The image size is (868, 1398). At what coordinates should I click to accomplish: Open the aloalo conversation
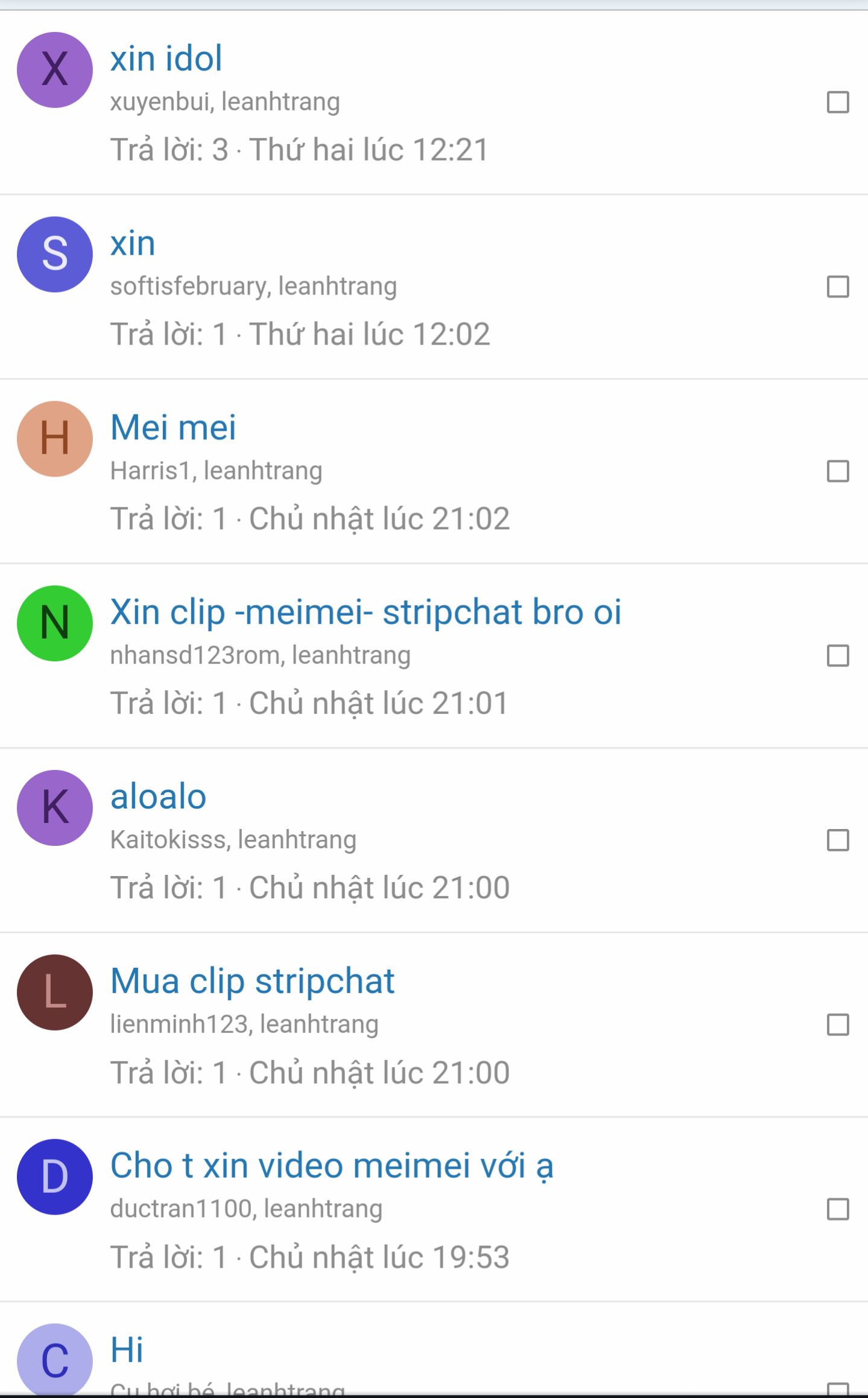(x=158, y=796)
